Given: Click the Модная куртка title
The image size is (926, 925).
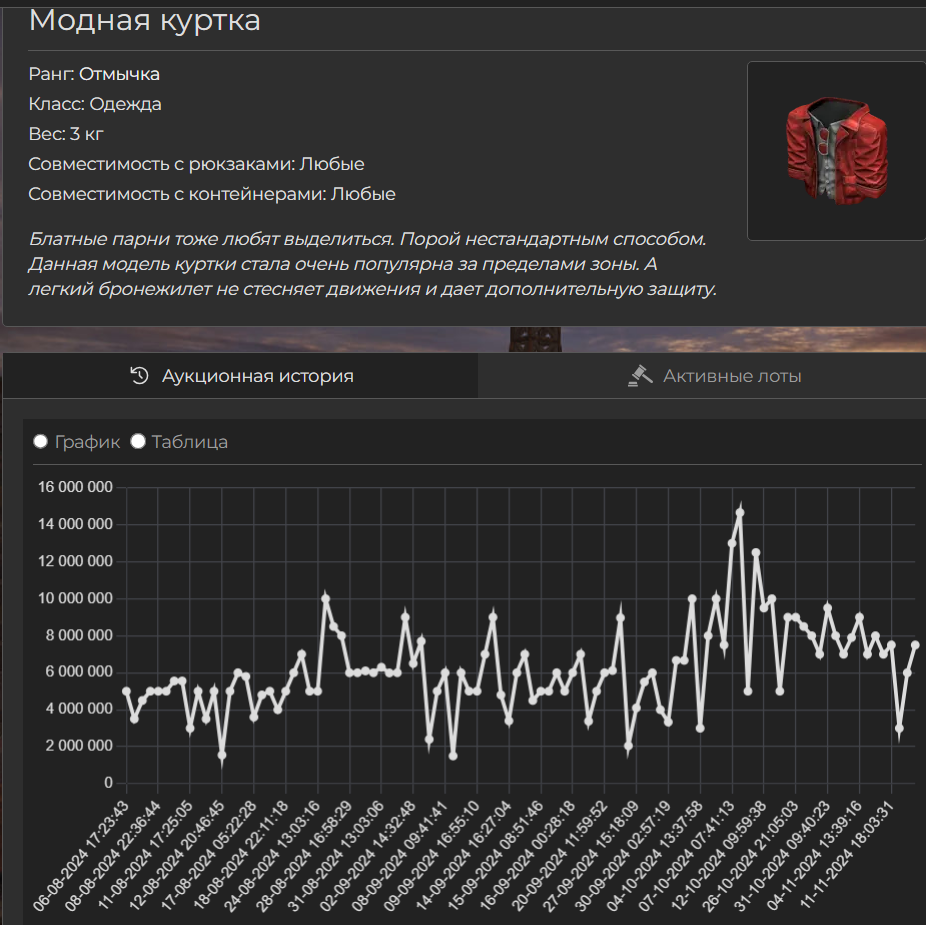Looking at the screenshot, I should pos(145,21).
